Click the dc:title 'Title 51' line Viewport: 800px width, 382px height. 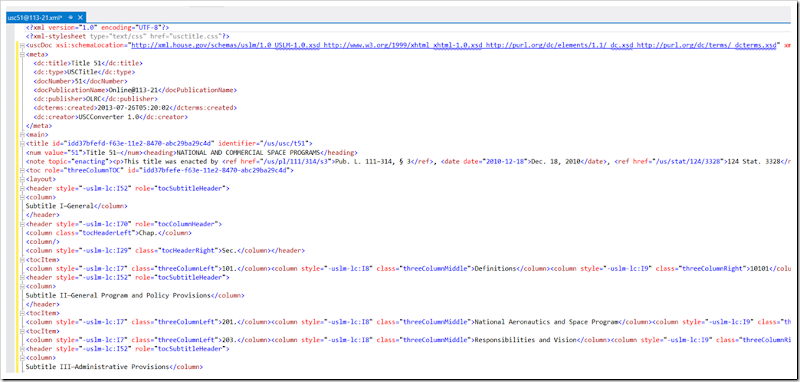(x=88, y=63)
